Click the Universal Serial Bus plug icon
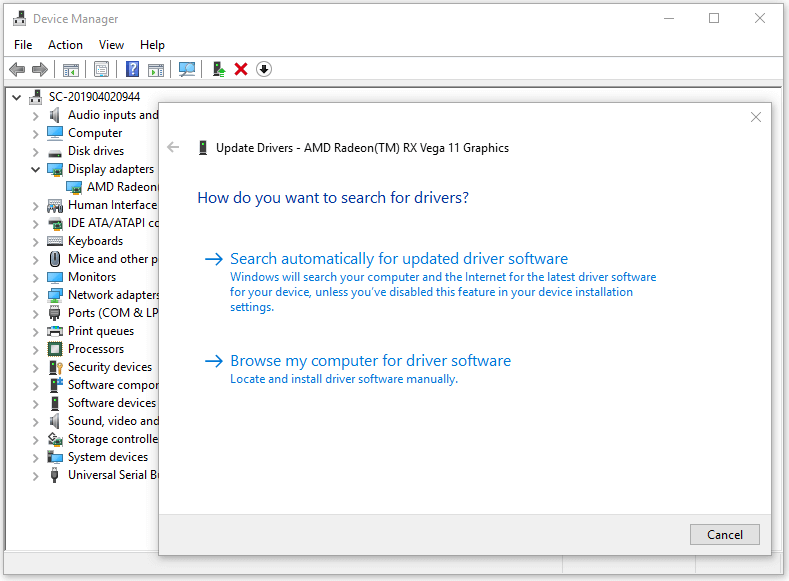Image resolution: width=789 pixels, height=581 pixels. [x=54, y=475]
